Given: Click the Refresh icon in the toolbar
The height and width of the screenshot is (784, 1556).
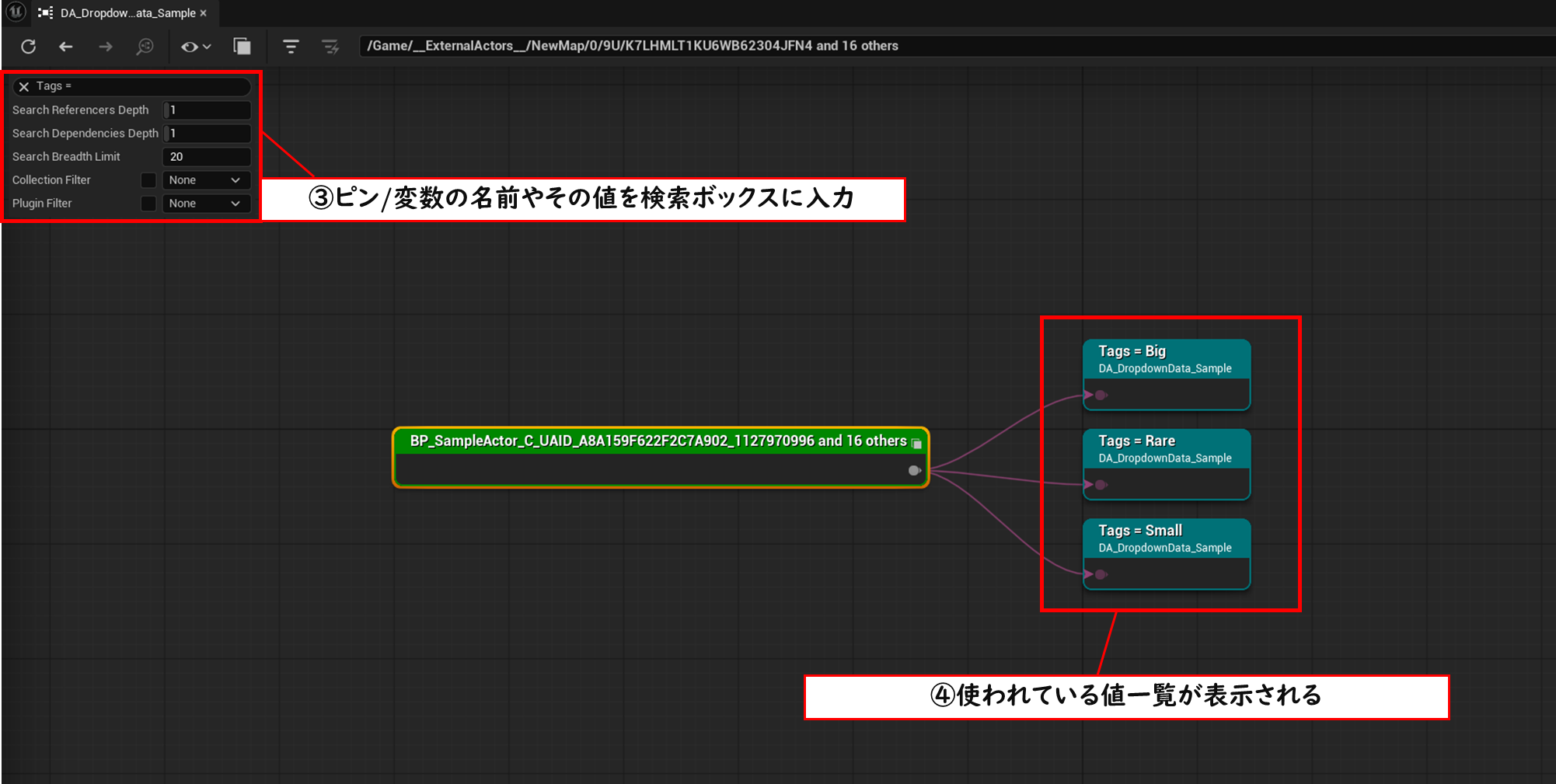Looking at the screenshot, I should pos(29,47).
